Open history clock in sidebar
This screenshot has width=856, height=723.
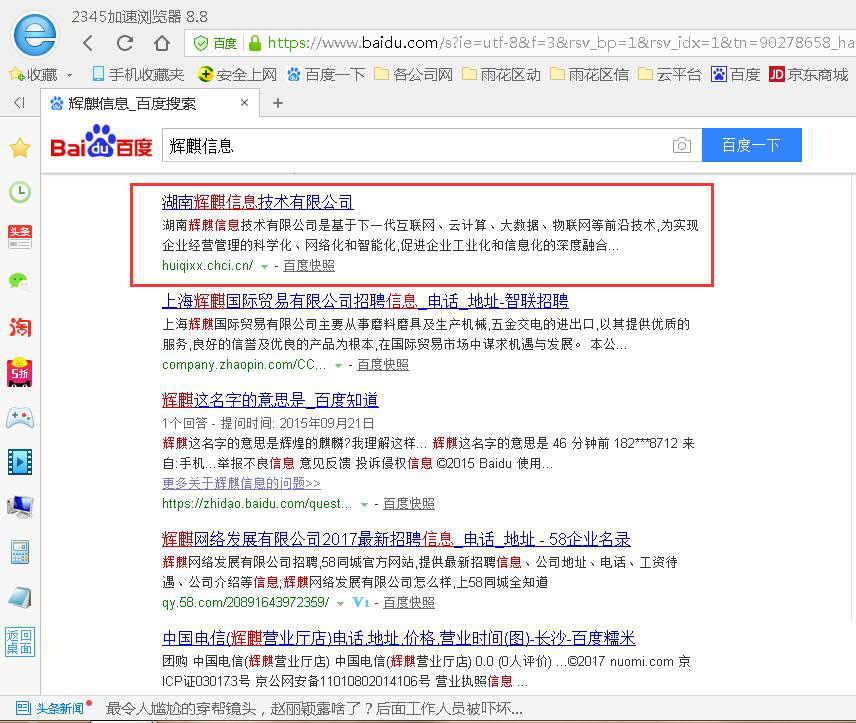pyautogui.click(x=20, y=192)
